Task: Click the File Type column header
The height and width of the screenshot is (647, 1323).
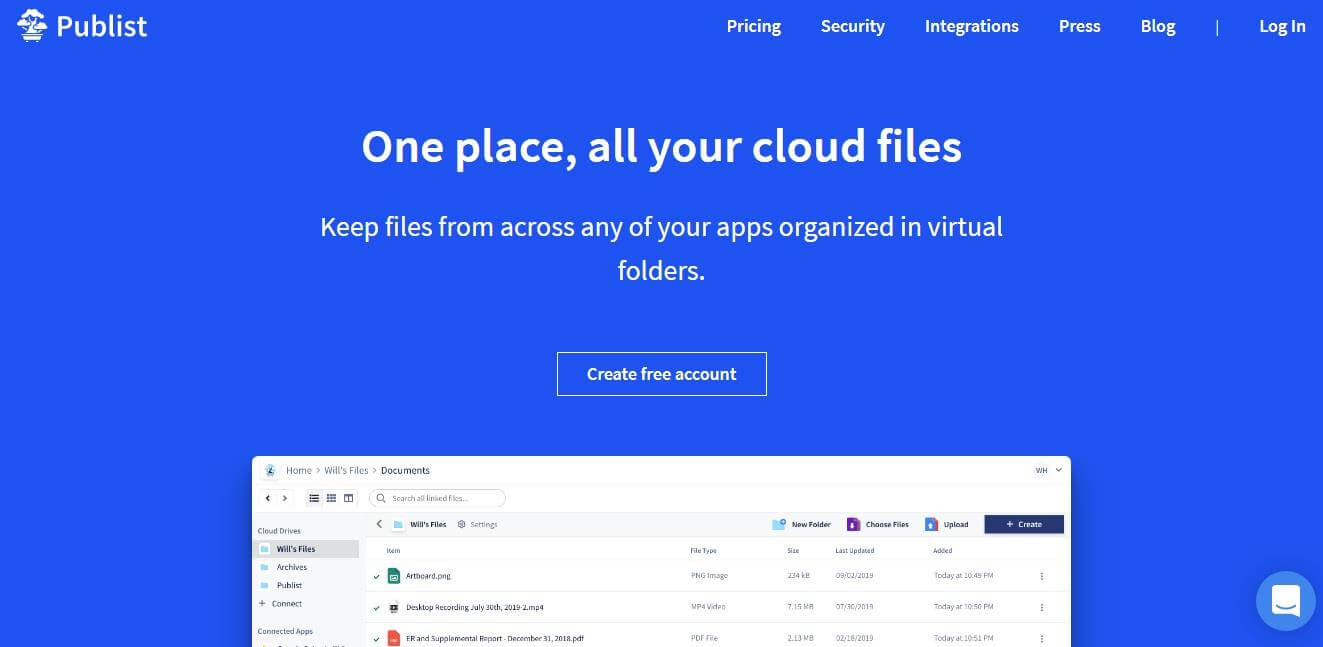Action: [x=703, y=550]
